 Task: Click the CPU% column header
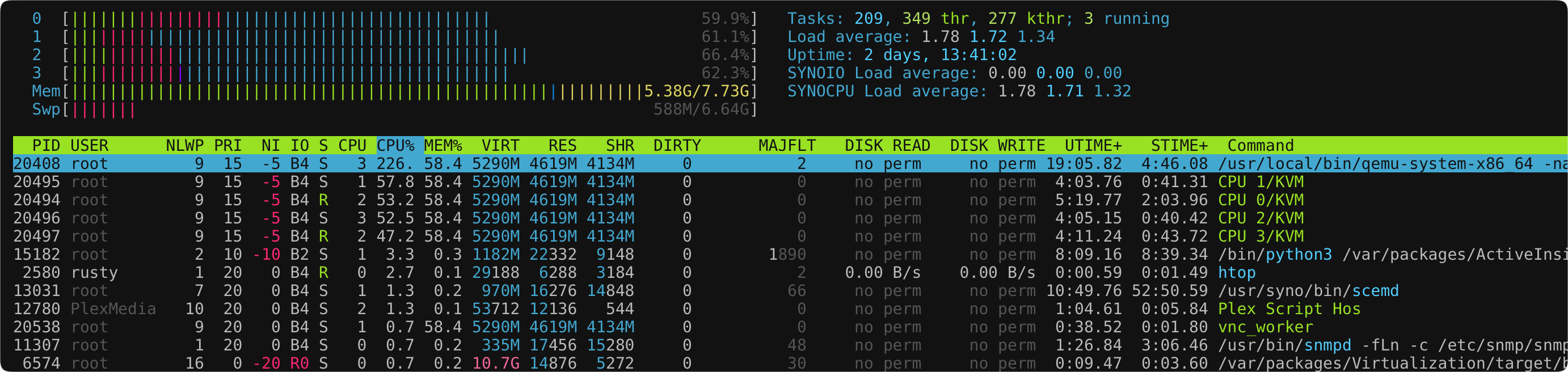coord(395,146)
